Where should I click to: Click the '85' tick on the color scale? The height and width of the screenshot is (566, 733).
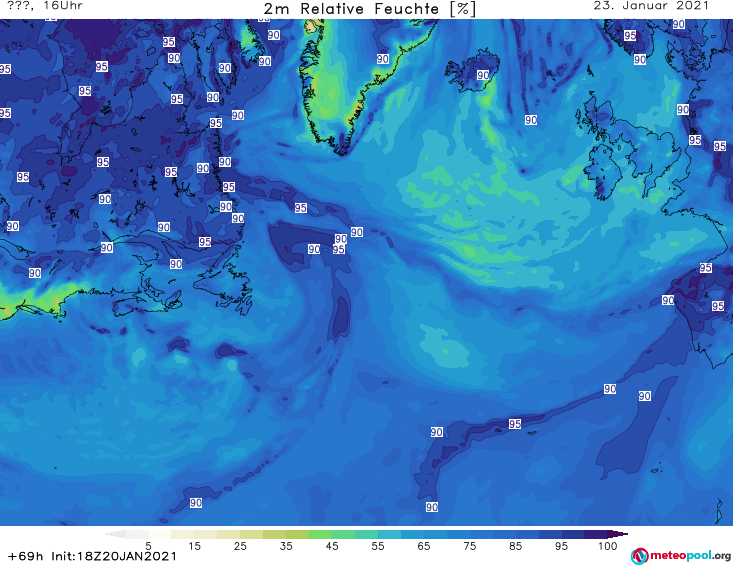[x=516, y=546]
